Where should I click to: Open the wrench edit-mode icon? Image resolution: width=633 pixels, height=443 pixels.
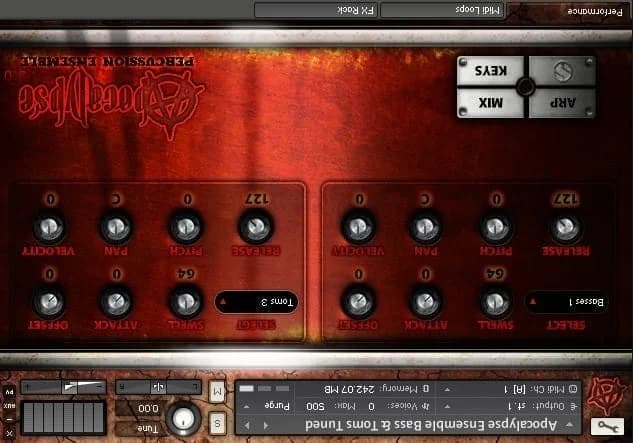[605, 426]
